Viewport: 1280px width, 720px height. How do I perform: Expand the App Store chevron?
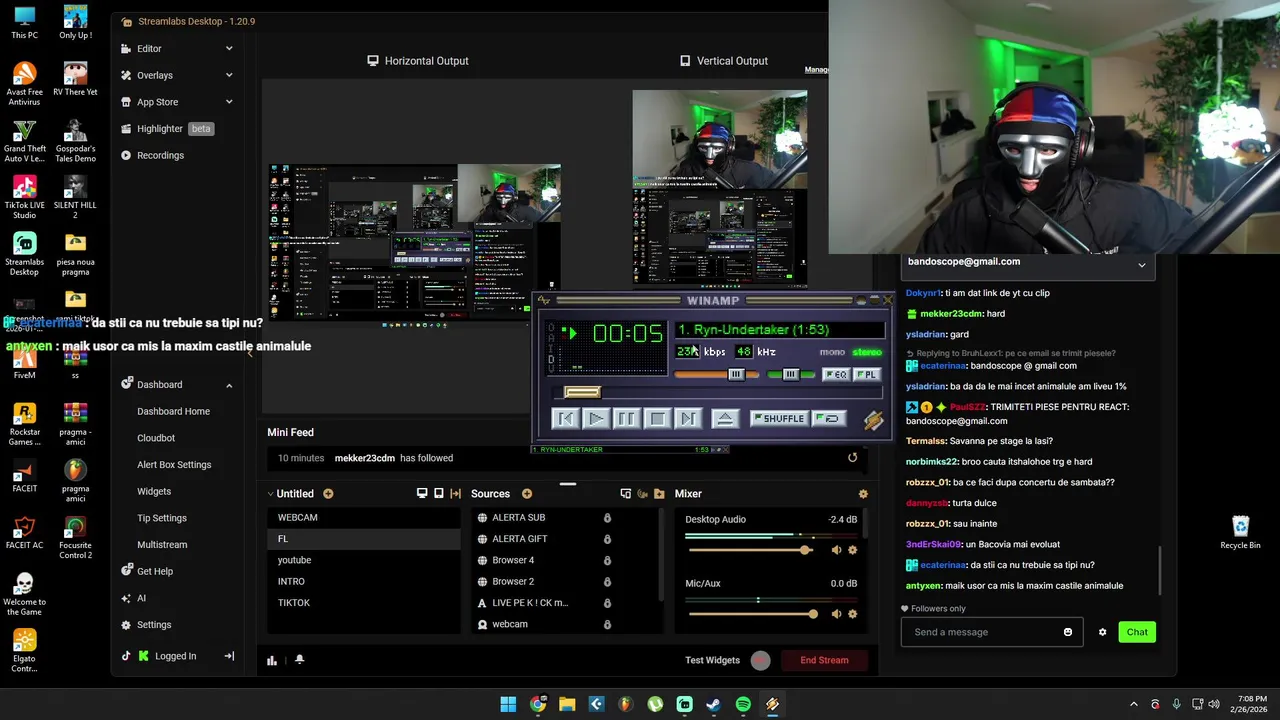coord(229,102)
